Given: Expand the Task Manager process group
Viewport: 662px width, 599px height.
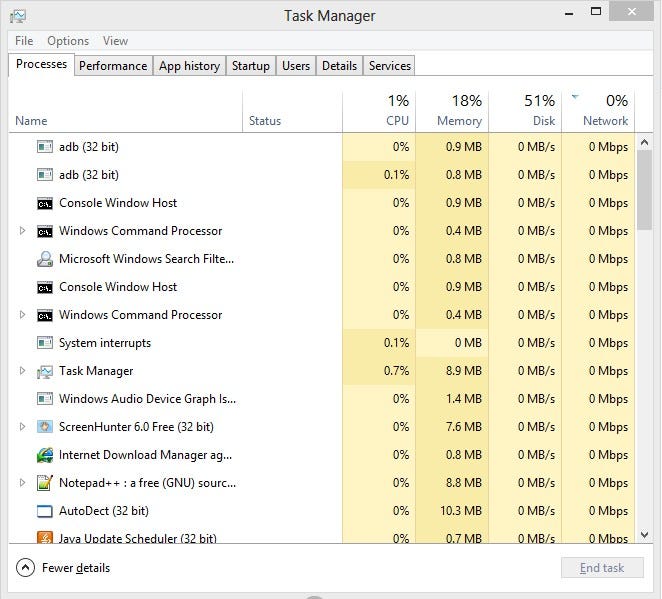Looking at the screenshot, I should (x=22, y=371).
